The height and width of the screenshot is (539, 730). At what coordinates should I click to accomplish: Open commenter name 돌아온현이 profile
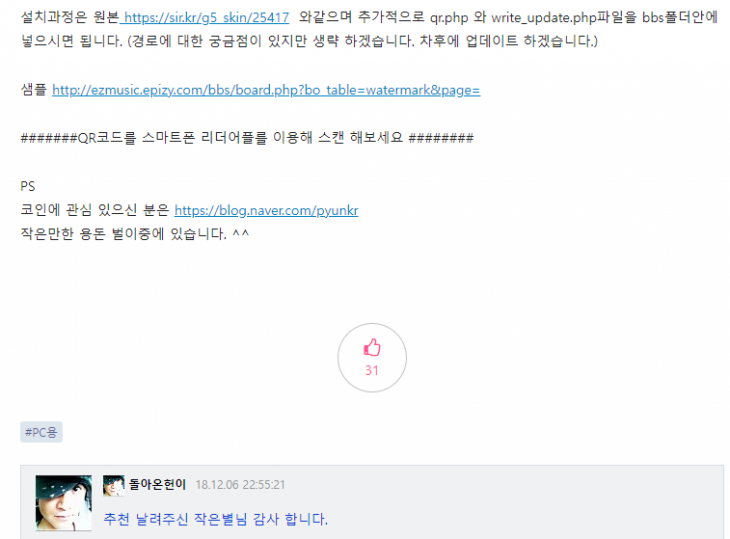coord(157,485)
